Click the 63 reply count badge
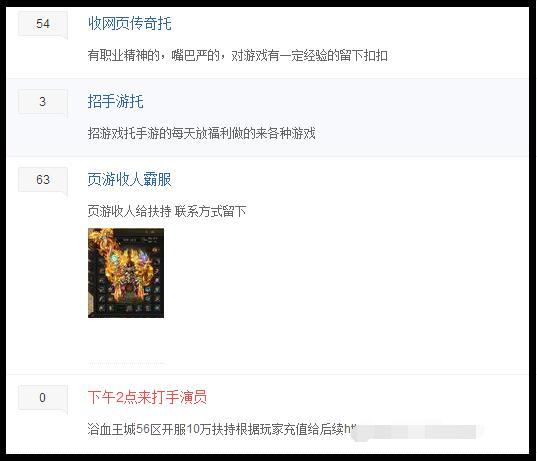 [x=43, y=179]
